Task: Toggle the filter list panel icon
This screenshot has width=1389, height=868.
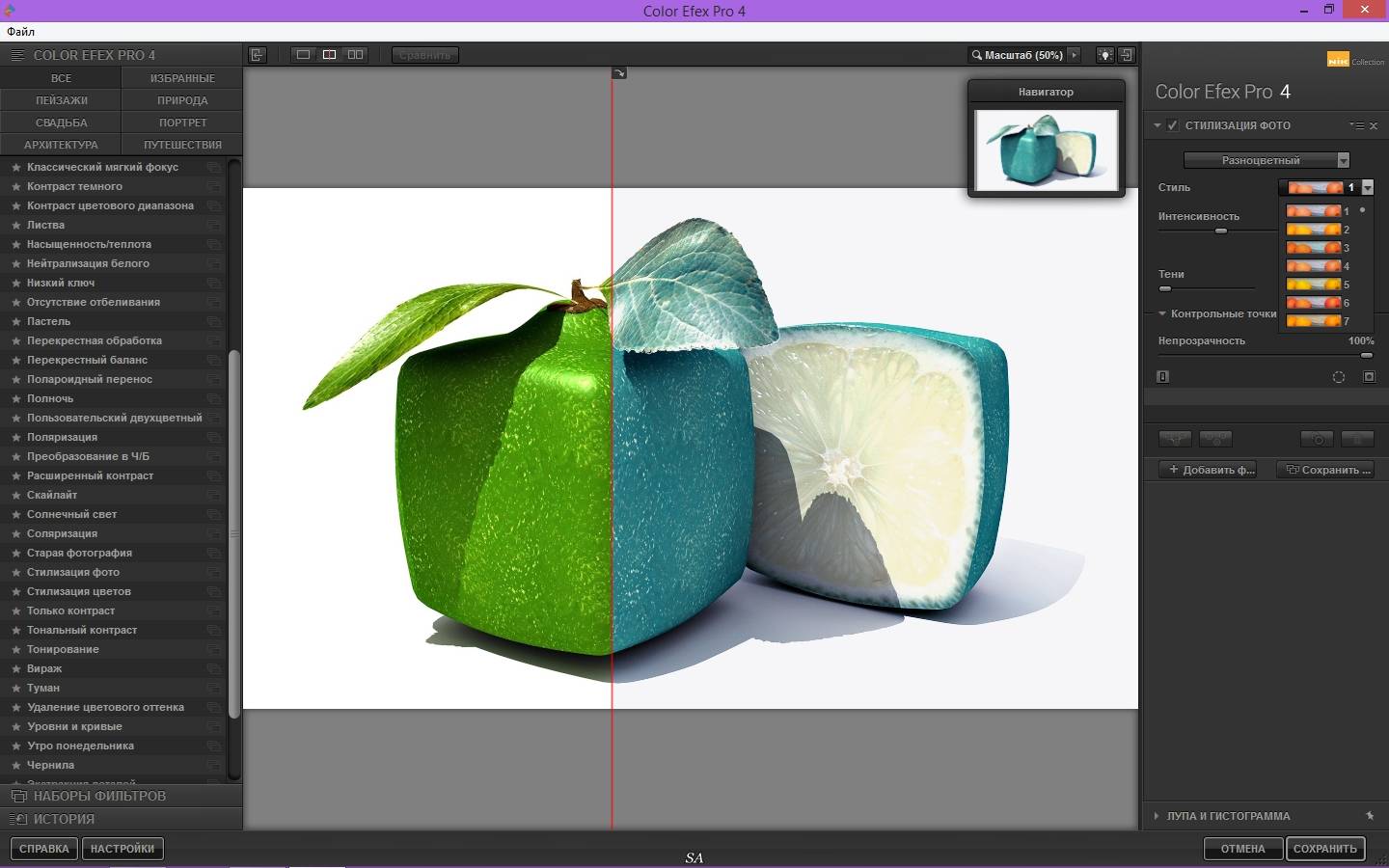Action: coord(257,55)
